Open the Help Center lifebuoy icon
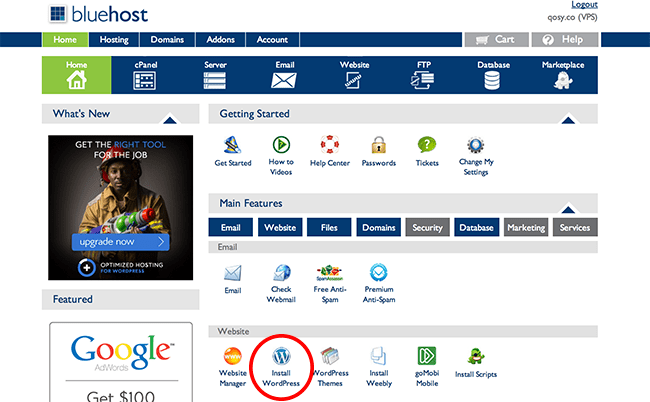 (x=330, y=145)
